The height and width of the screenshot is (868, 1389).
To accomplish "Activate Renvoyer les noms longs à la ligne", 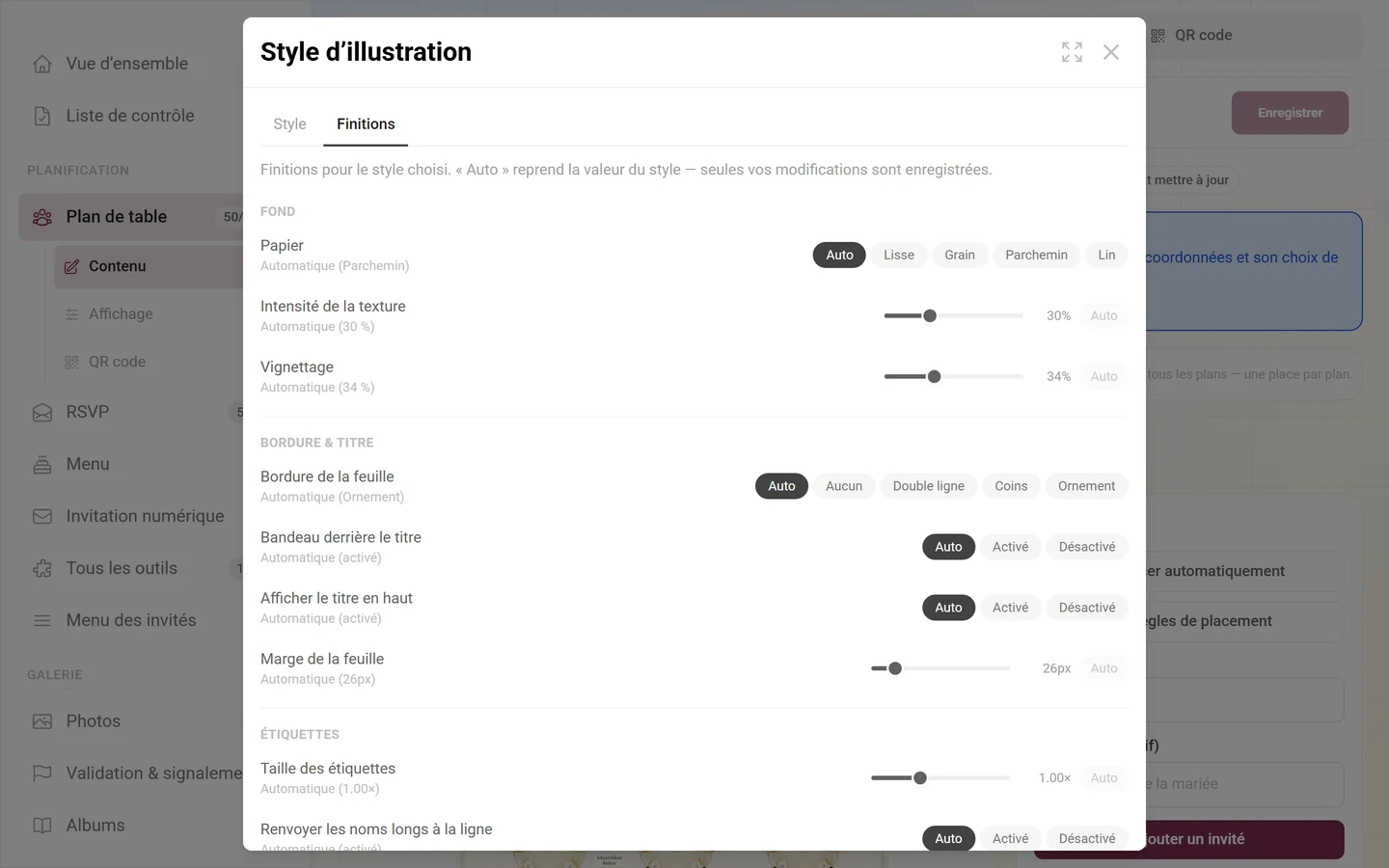I will (x=1011, y=838).
